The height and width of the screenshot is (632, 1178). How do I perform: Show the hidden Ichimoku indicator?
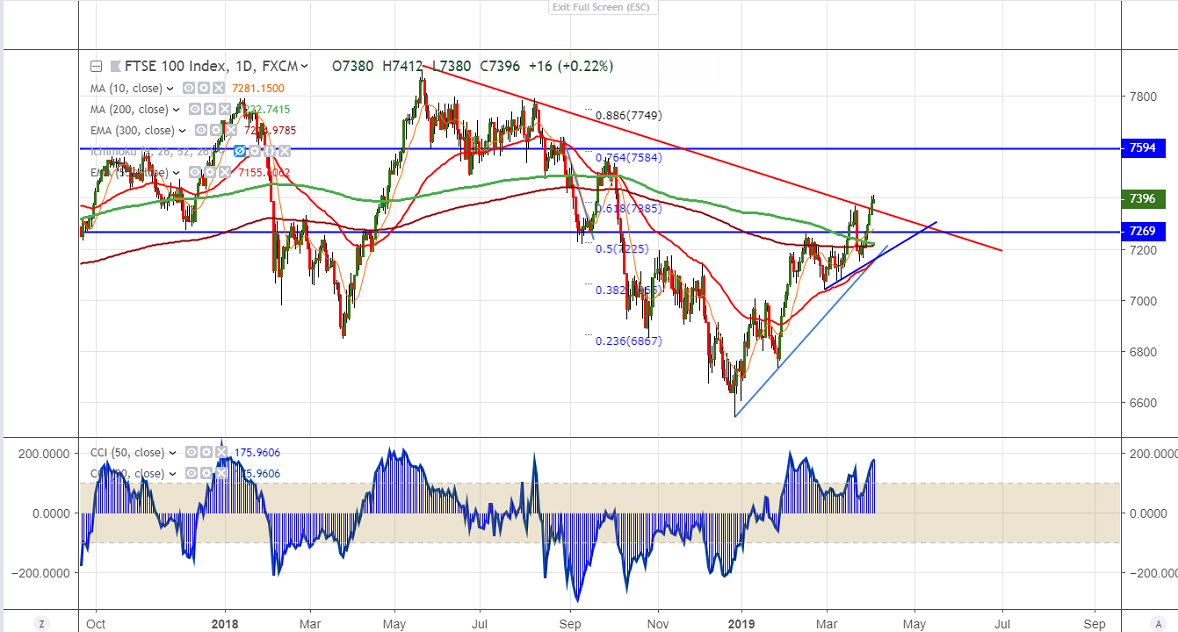pyautogui.click(x=240, y=151)
